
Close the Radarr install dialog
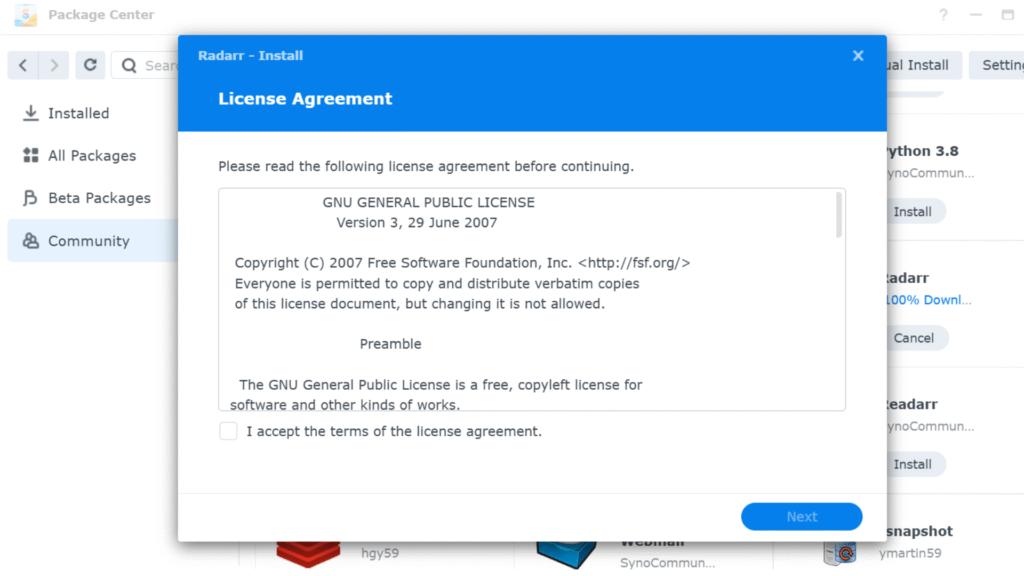[x=857, y=56]
